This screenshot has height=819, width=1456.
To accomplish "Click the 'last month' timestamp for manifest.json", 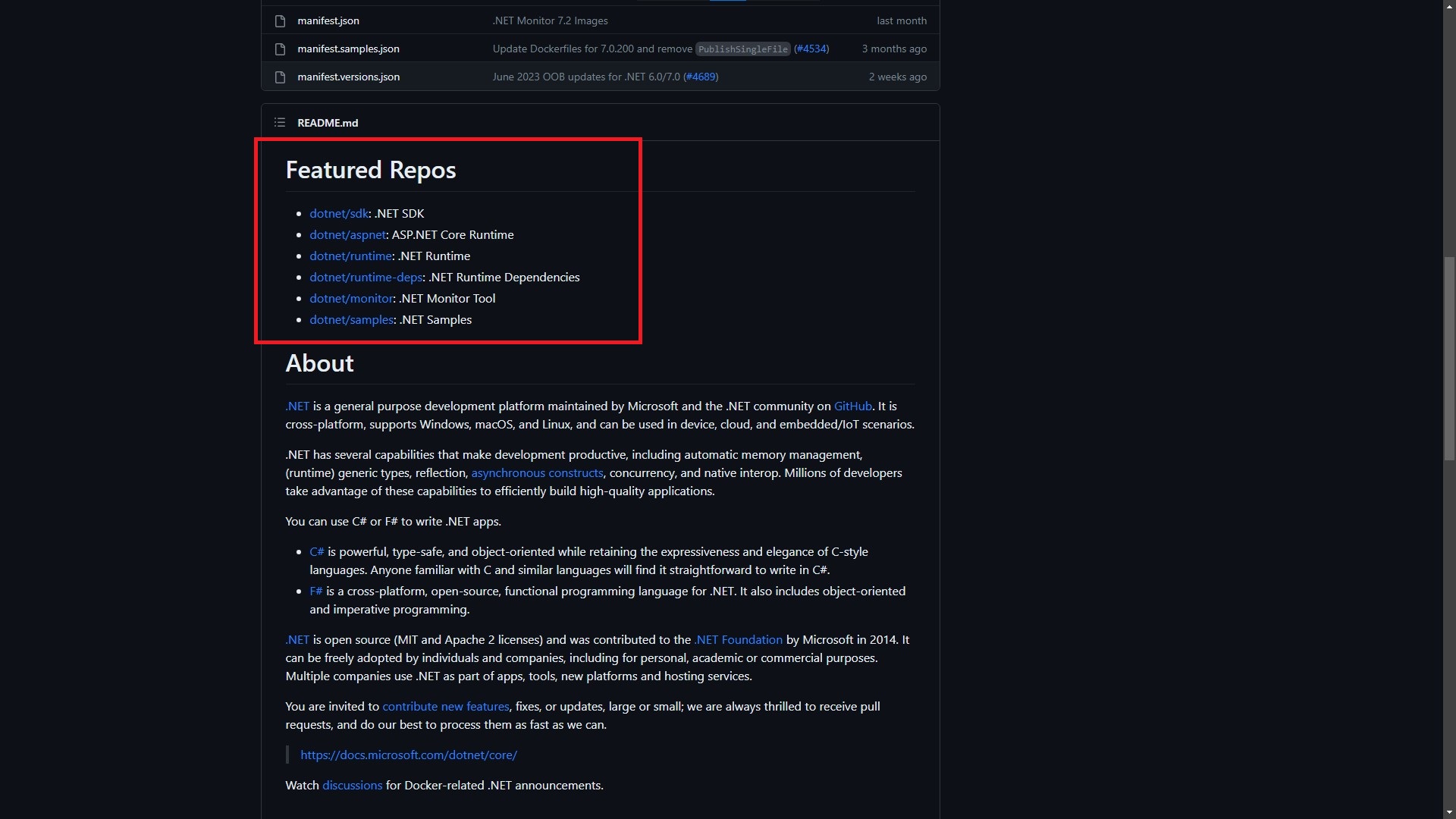I will coord(902,20).
